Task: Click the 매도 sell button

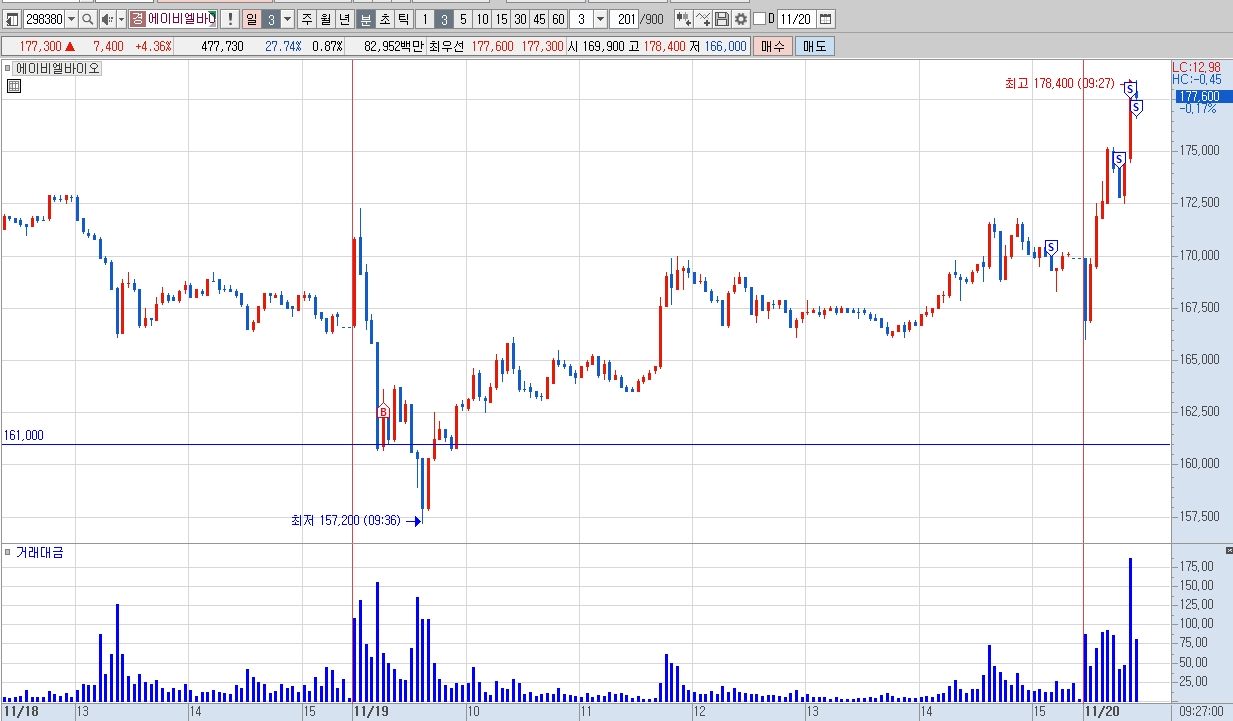Action: tap(814, 46)
